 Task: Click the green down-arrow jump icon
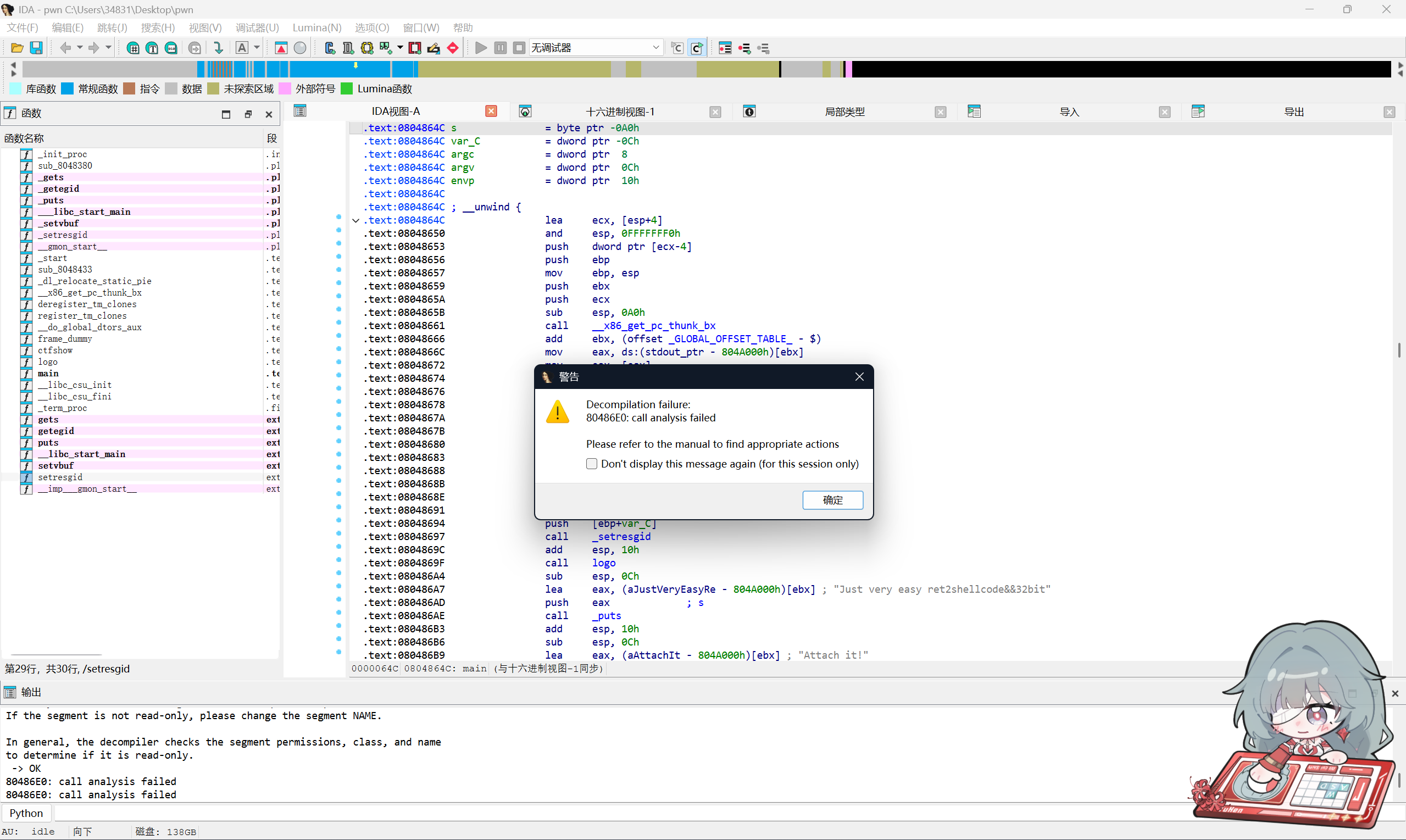pos(218,48)
